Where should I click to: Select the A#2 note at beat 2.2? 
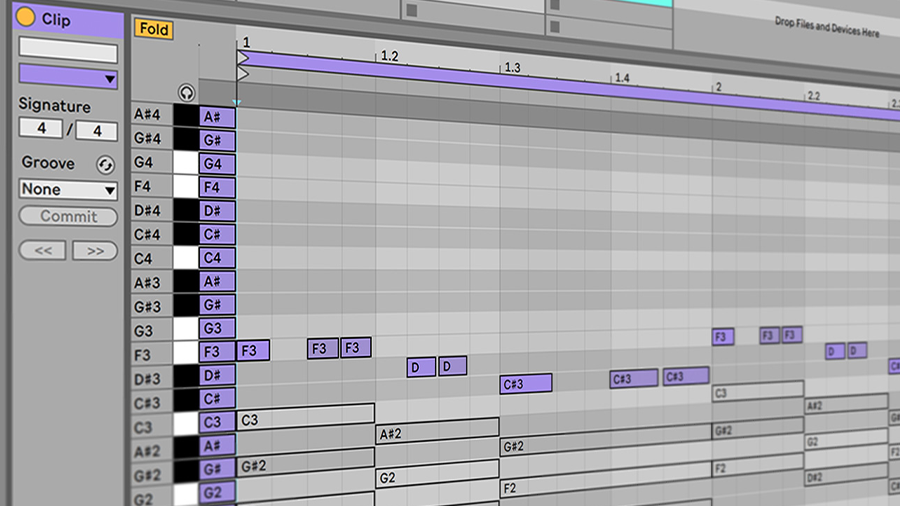[x=847, y=403]
